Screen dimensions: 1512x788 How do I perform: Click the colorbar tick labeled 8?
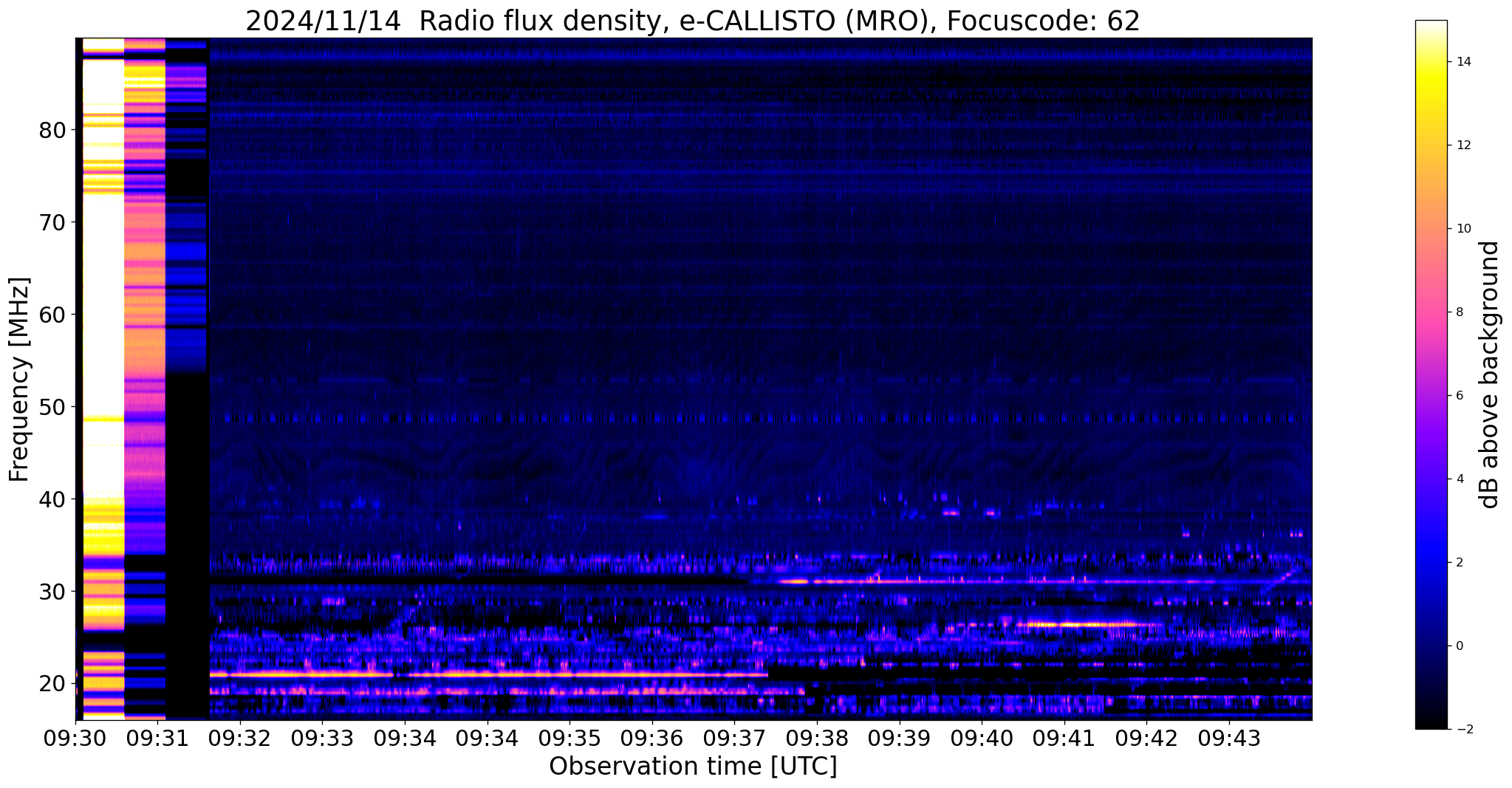tap(1460, 312)
